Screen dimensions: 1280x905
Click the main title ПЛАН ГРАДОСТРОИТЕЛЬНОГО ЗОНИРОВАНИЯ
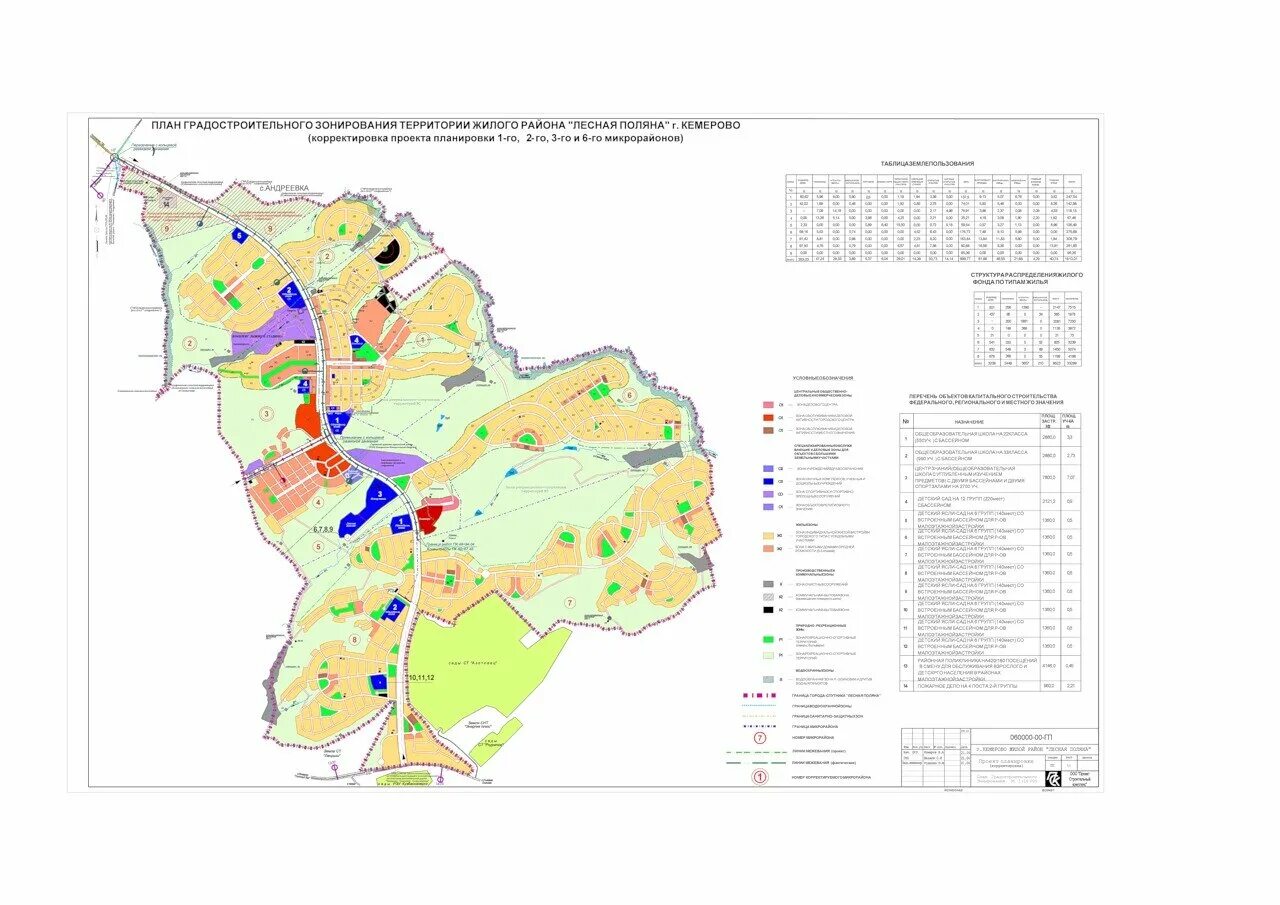(445, 126)
